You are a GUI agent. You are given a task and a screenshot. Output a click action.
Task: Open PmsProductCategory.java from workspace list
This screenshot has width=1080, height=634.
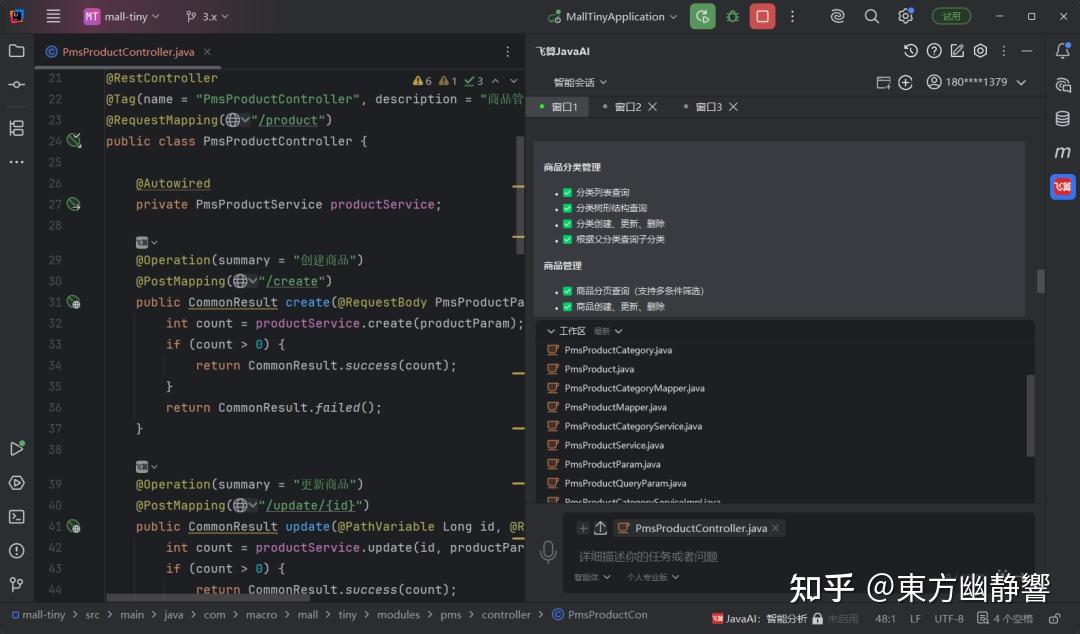pos(618,350)
